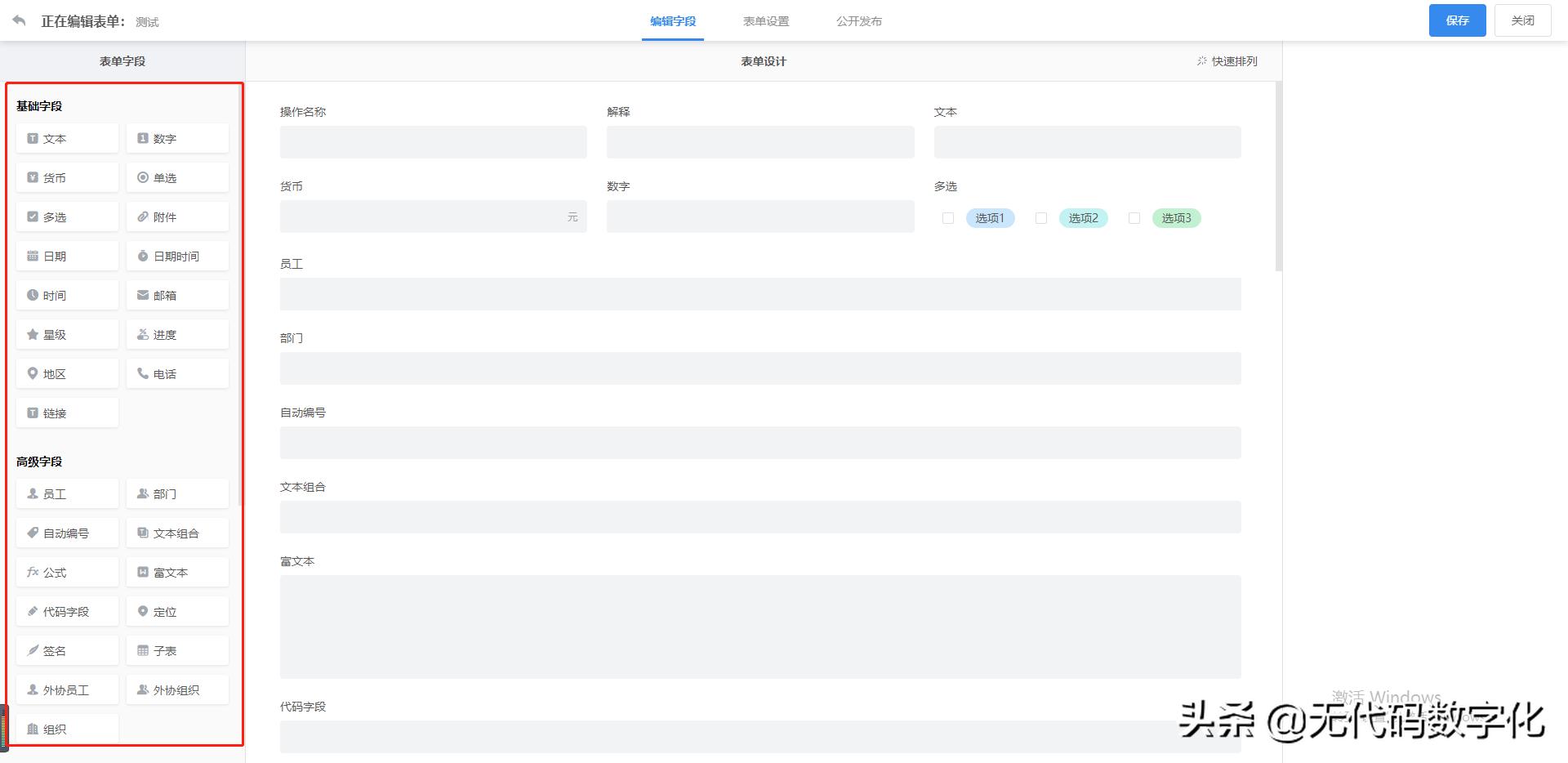The height and width of the screenshot is (763, 1568).
Task: Add an 组织 organization field
Action: coord(67,729)
